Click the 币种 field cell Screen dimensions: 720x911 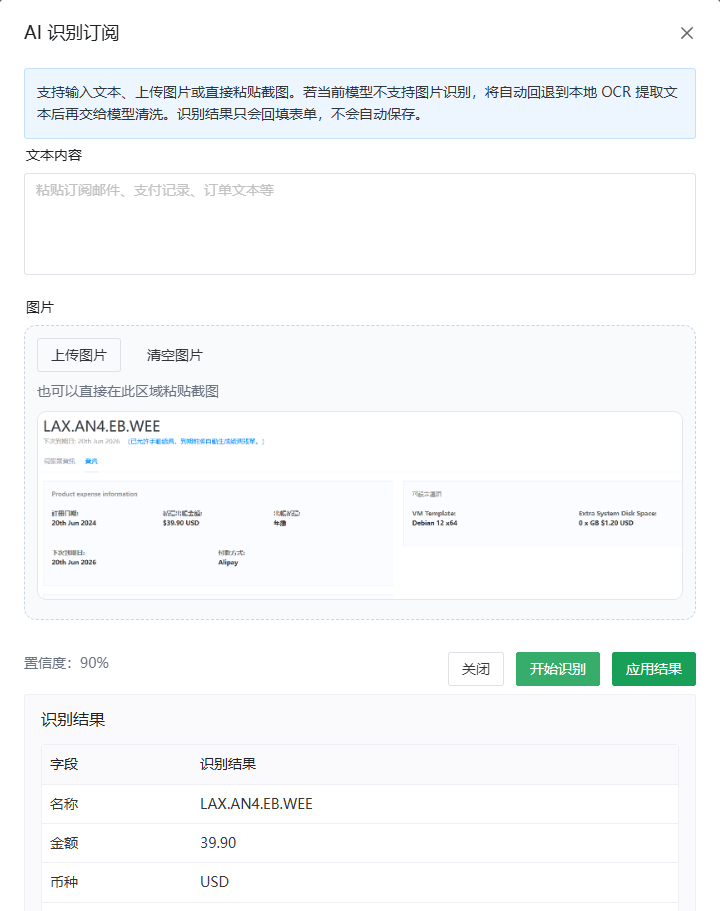coord(64,882)
